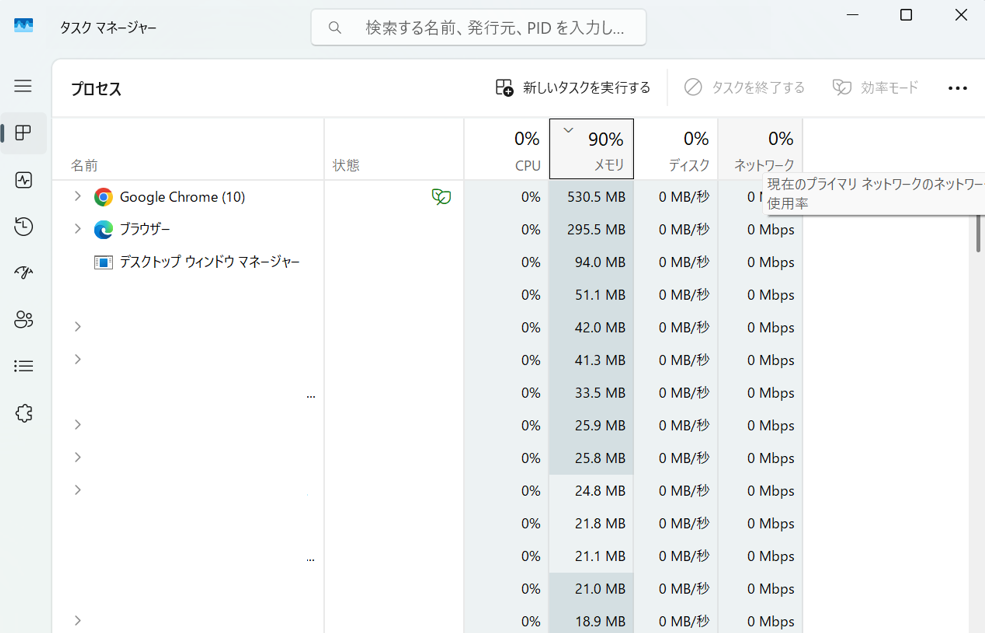Expand the Google Chrome (10) process group
This screenshot has width=985, height=633.
tap(77, 197)
